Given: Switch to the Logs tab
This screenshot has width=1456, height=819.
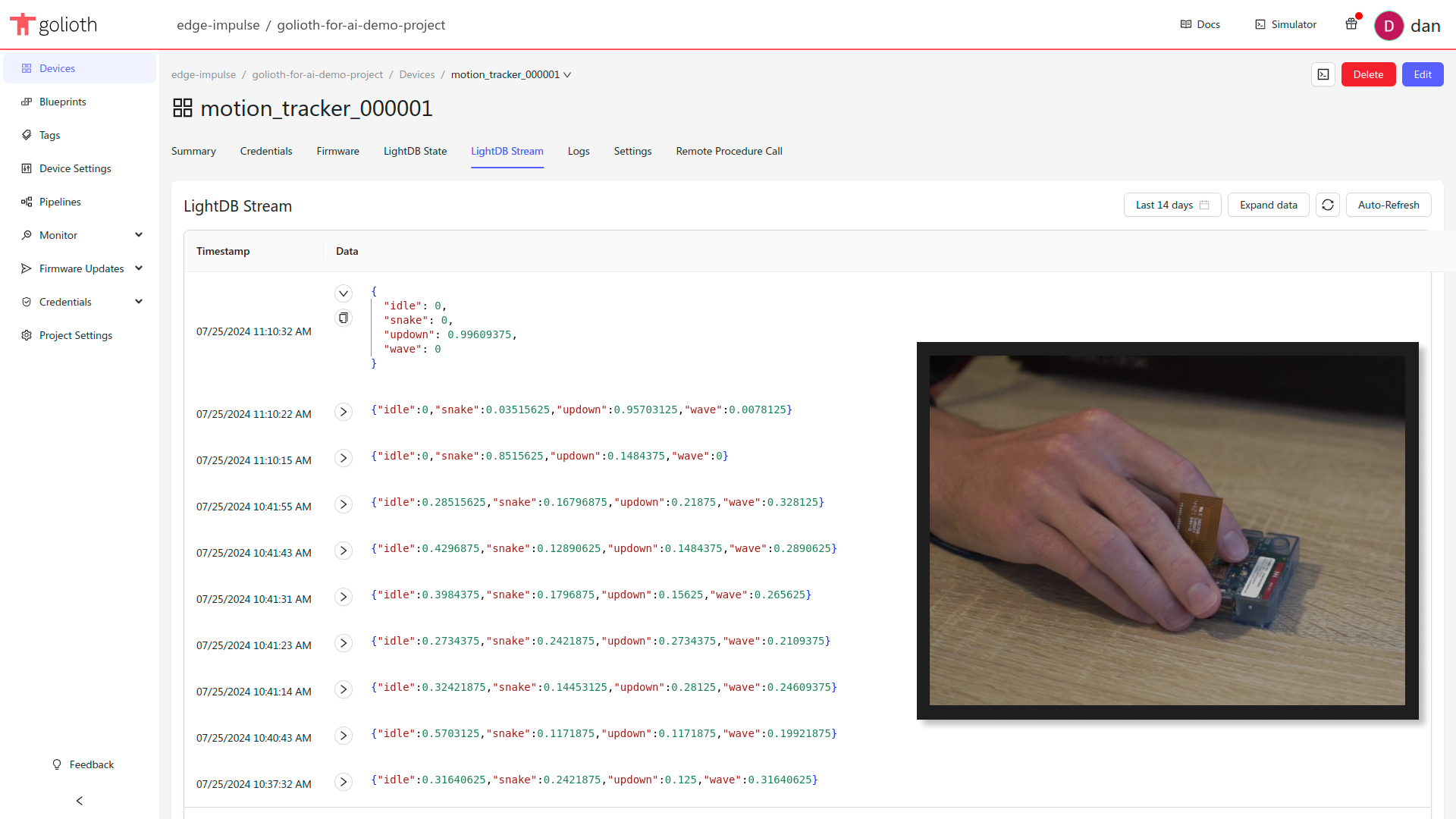Looking at the screenshot, I should tap(579, 151).
